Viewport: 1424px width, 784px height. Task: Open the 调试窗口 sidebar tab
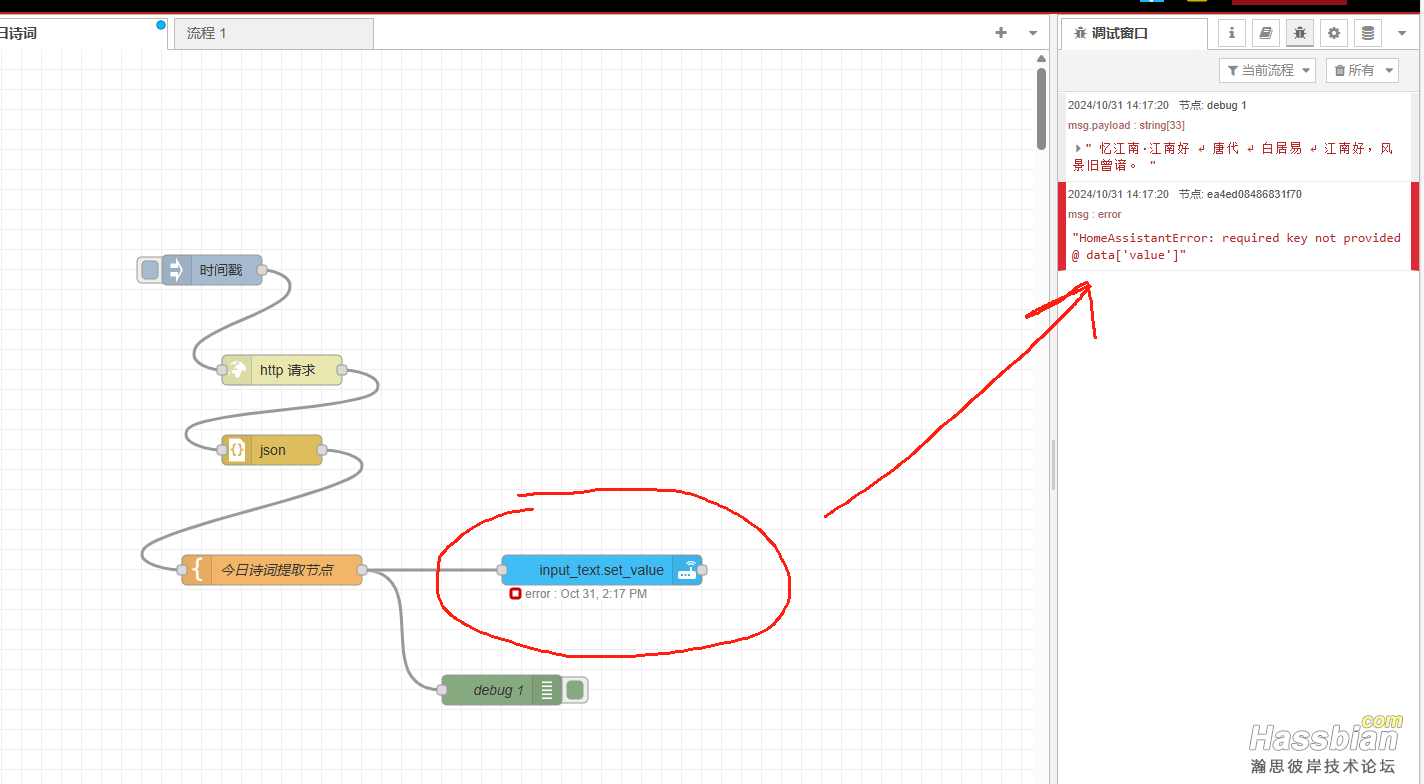pos(1134,33)
